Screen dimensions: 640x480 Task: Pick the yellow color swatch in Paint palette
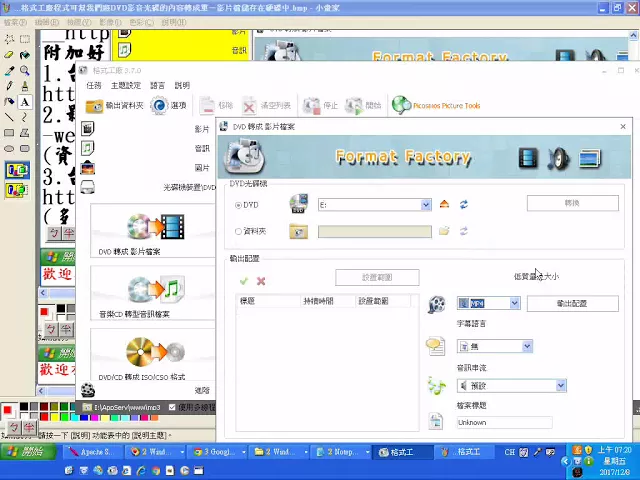click(x=54, y=417)
